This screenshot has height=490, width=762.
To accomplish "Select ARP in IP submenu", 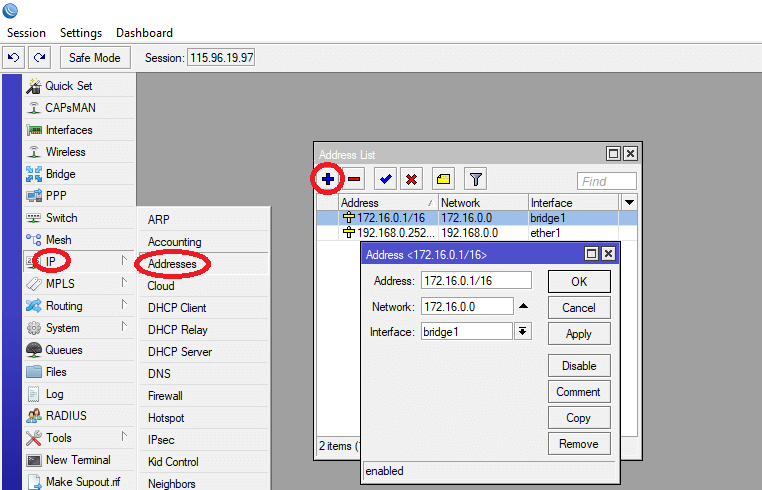I will click(204, 220).
